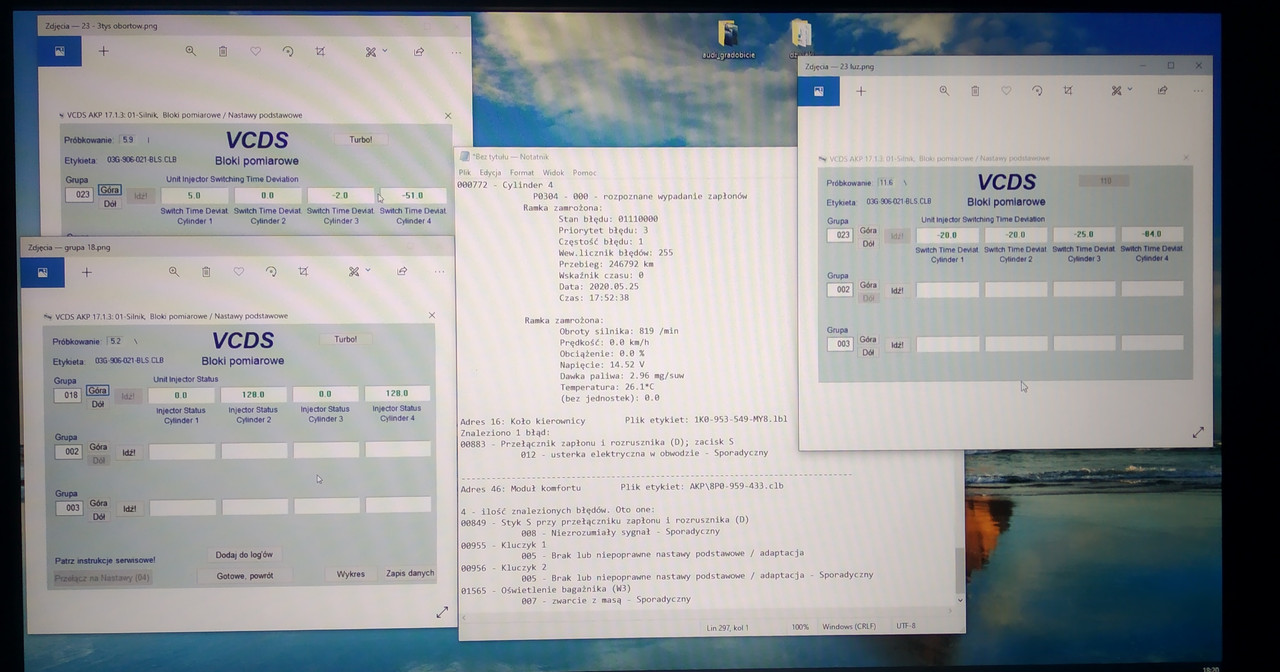Screen dimensions: 1280x672
Task: Share the 3tys obortow.png photo
Action: pyautogui.click(x=419, y=51)
